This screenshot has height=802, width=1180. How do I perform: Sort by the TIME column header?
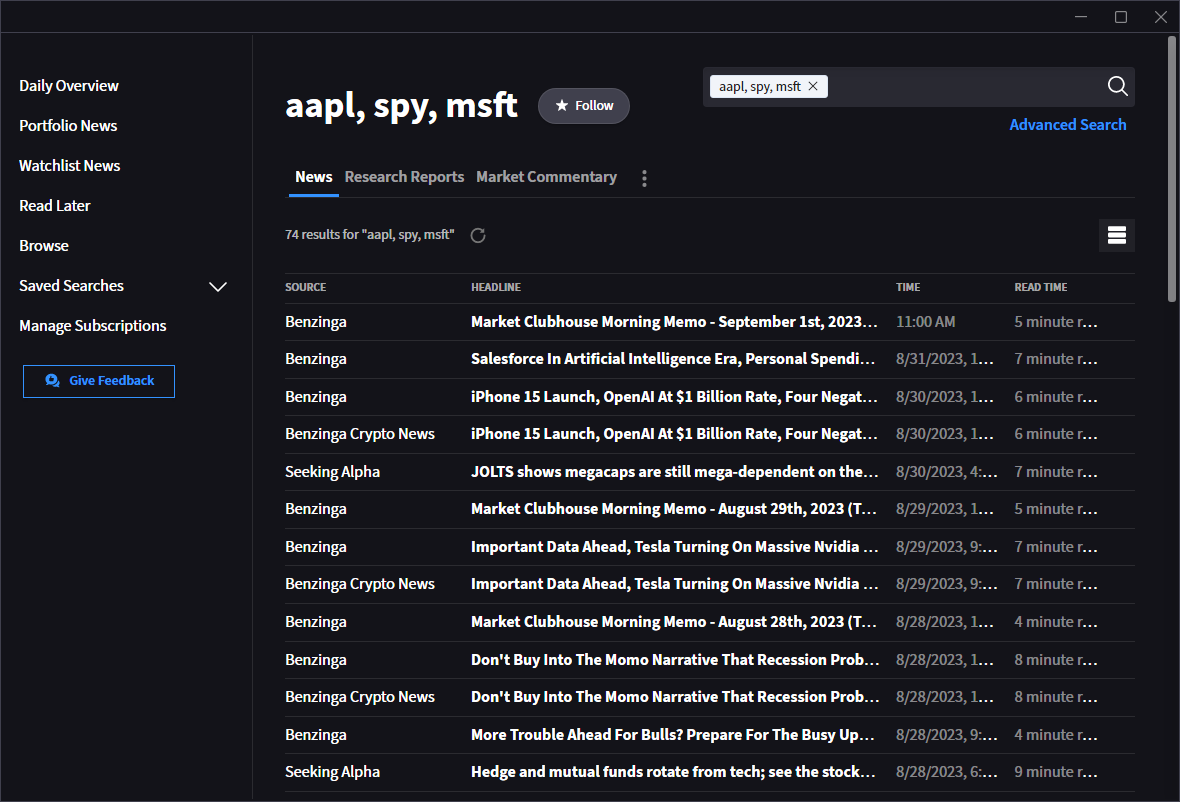908,287
